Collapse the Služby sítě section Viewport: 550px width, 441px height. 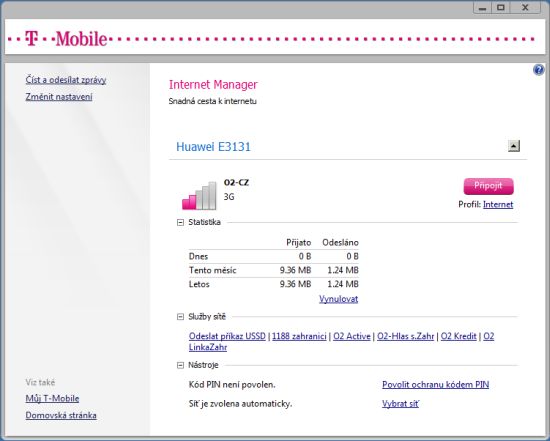pos(180,317)
